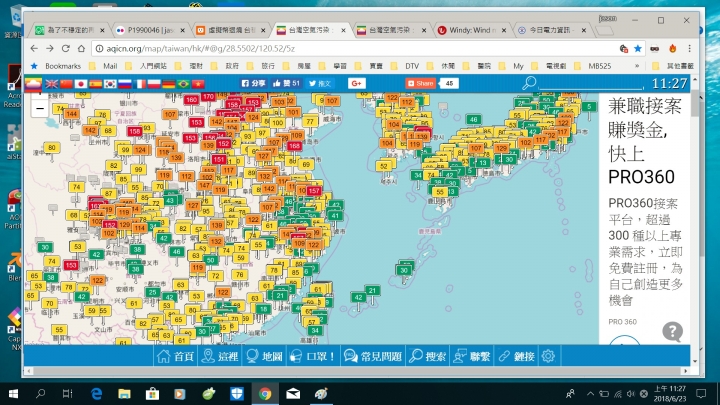Click the red 157 AQI marker
The width and height of the screenshot is (720, 405).
coord(314,191)
